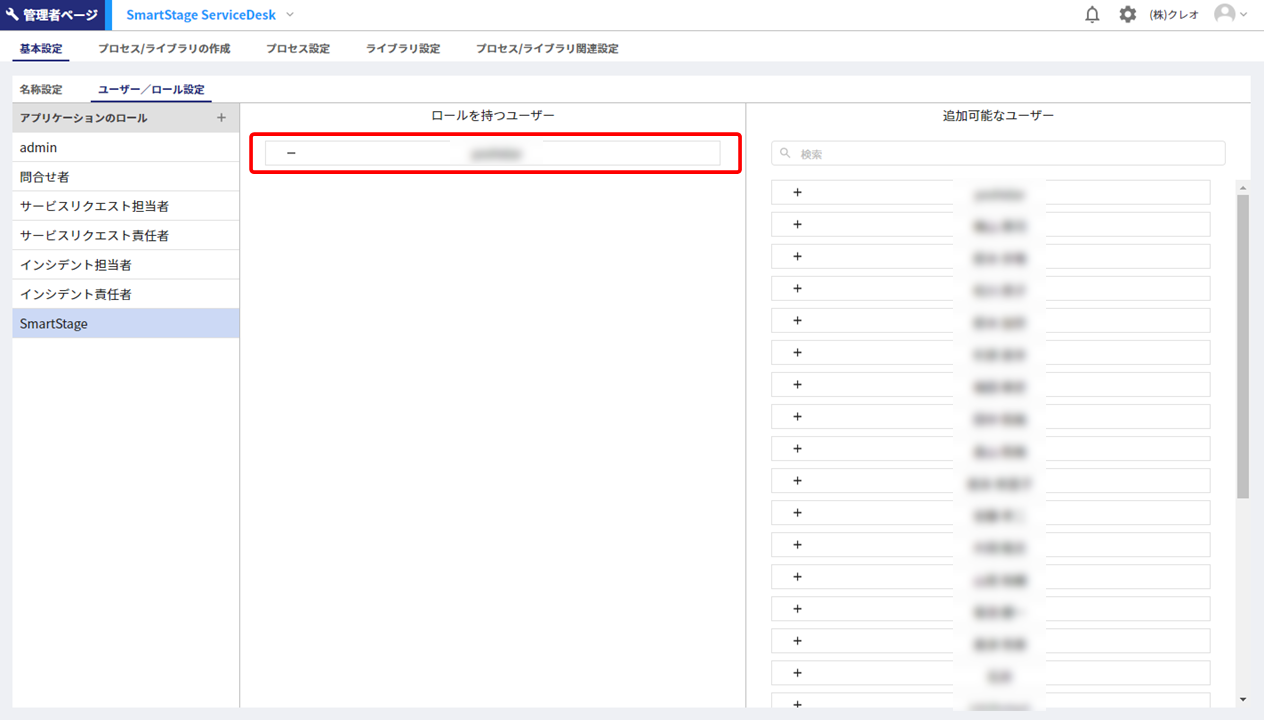Add a new application role with plus icon
Image resolution: width=1264 pixels, height=720 pixels.
tap(221, 118)
